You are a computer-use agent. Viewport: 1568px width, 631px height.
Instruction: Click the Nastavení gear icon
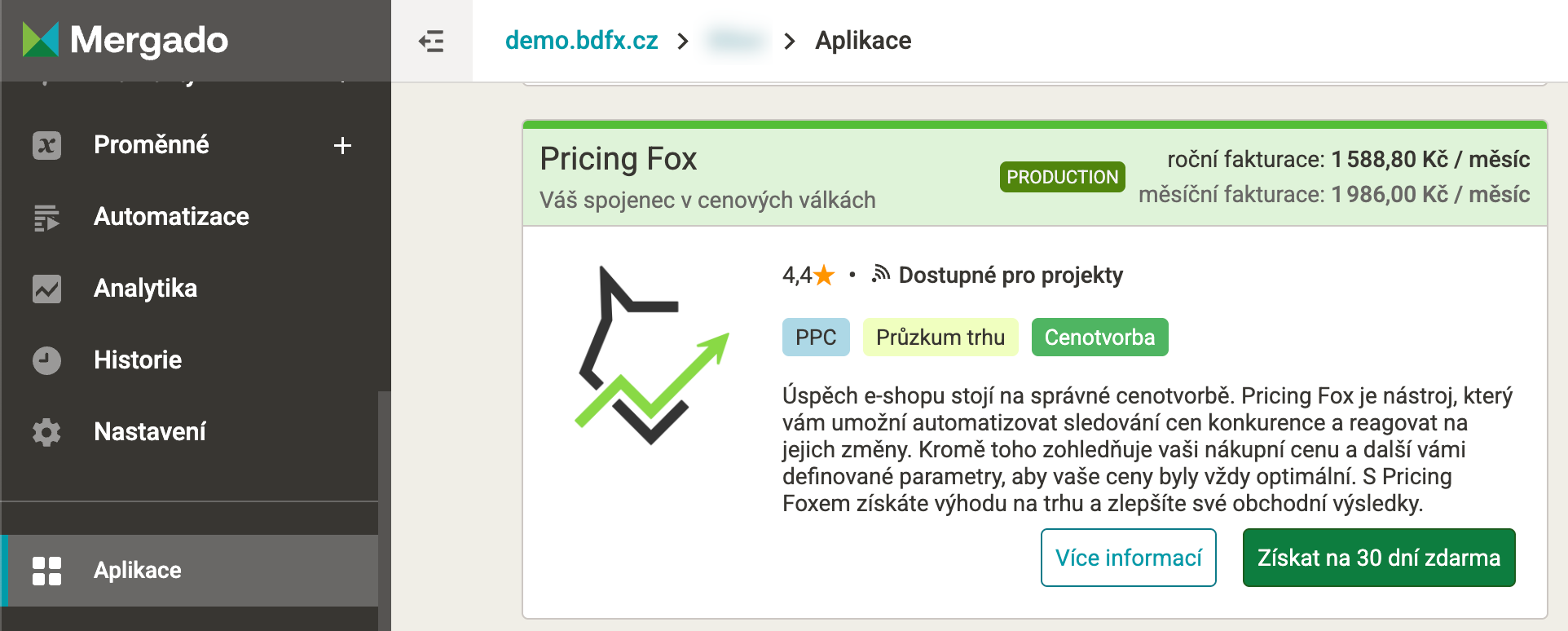[x=46, y=432]
